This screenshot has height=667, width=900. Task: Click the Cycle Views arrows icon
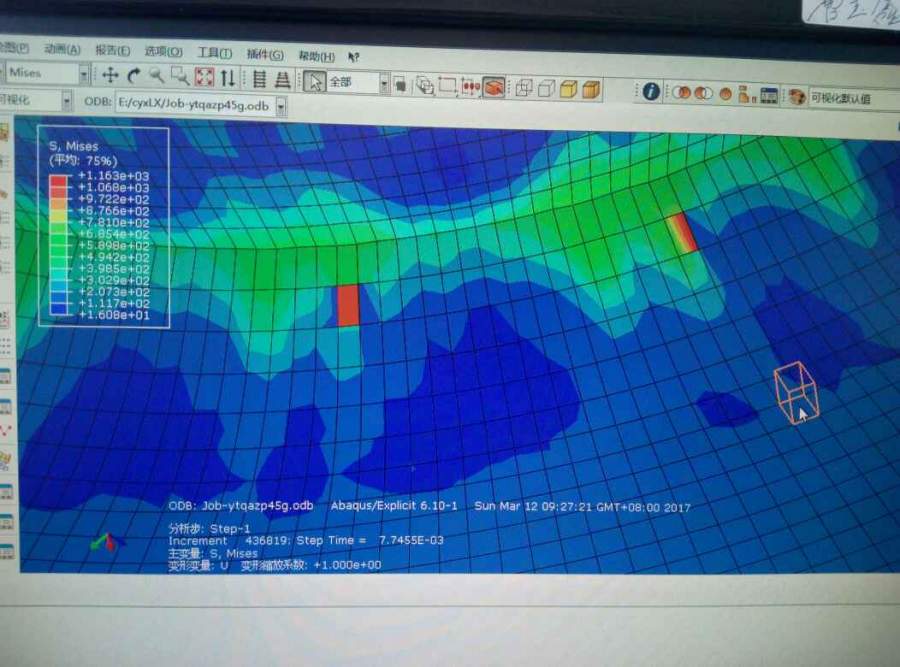228,77
